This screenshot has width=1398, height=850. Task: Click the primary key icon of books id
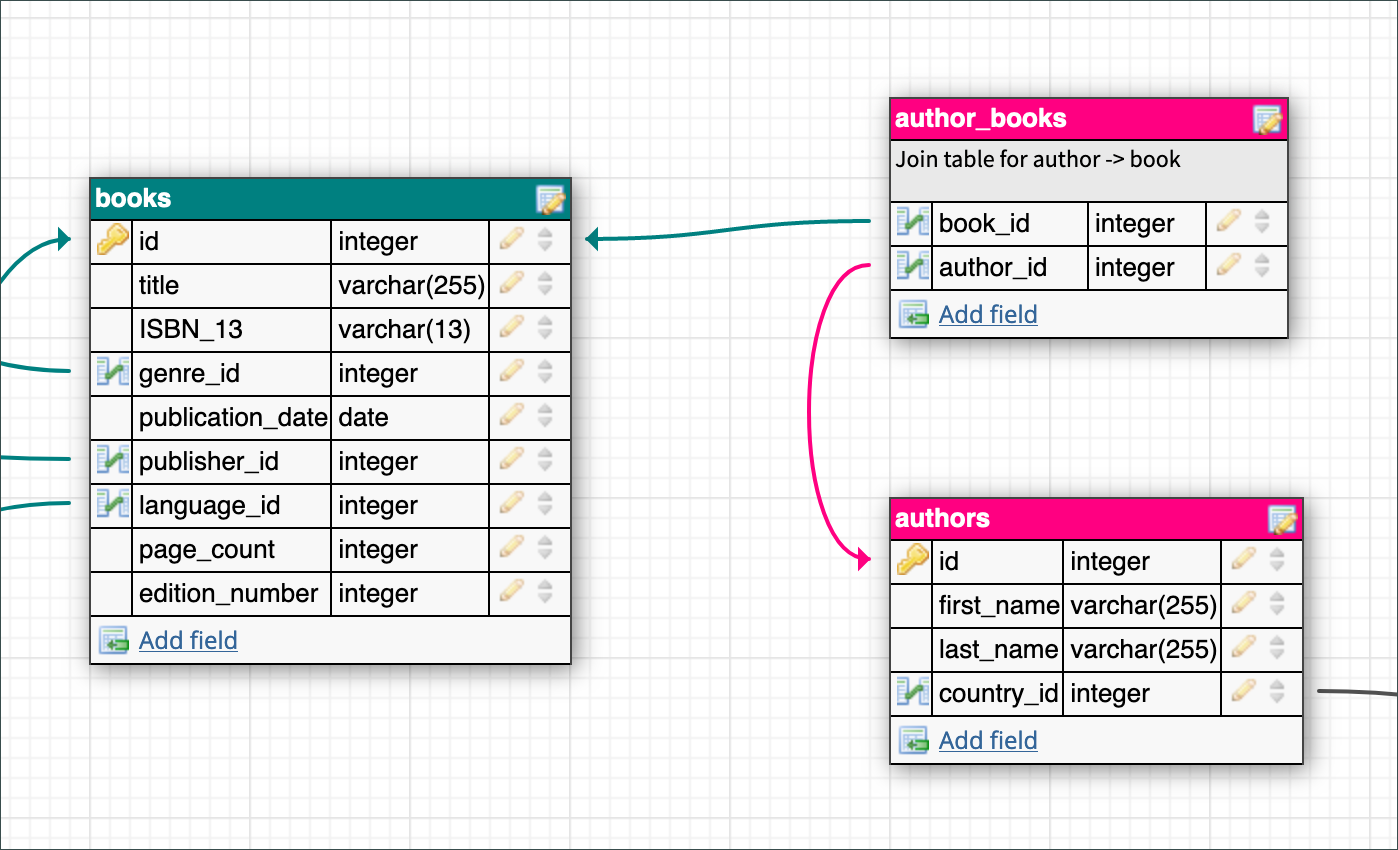pyautogui.click(x=113, y=241)
